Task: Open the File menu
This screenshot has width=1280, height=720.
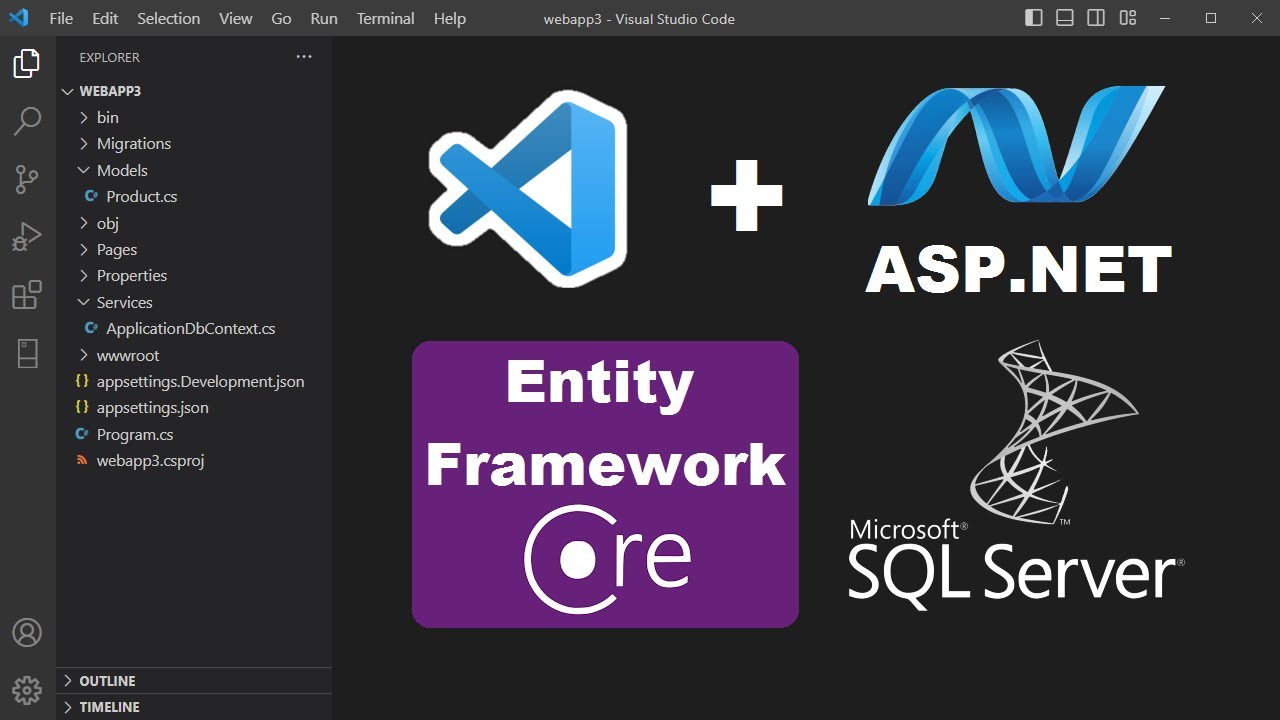Action: pos(61,18)
